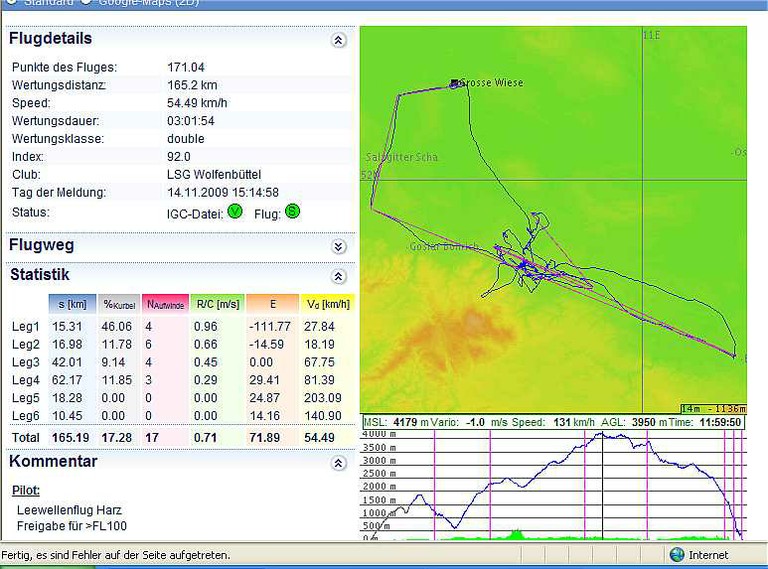This screenshot has height=569, width=768.
Task: Click the Salzgitter Scha label on map
Action: click(402, 157)
